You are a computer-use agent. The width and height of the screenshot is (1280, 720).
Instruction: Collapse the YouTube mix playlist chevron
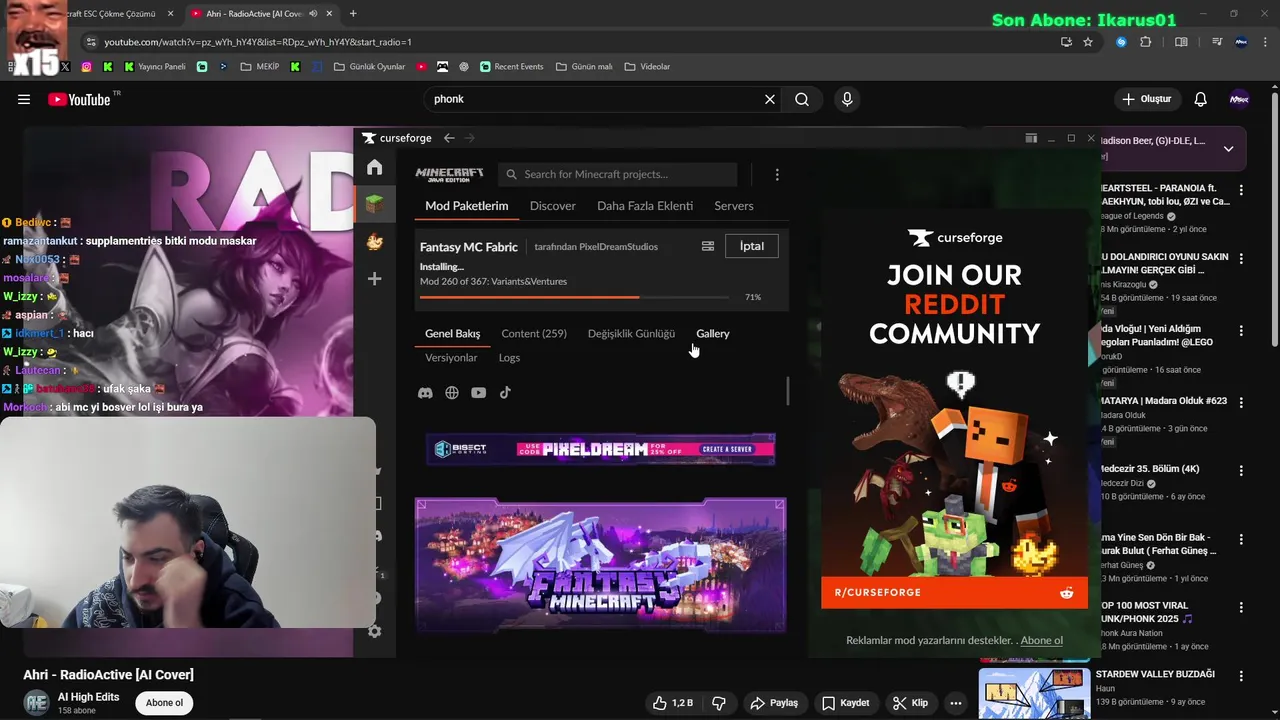[x=1228, y=149]
